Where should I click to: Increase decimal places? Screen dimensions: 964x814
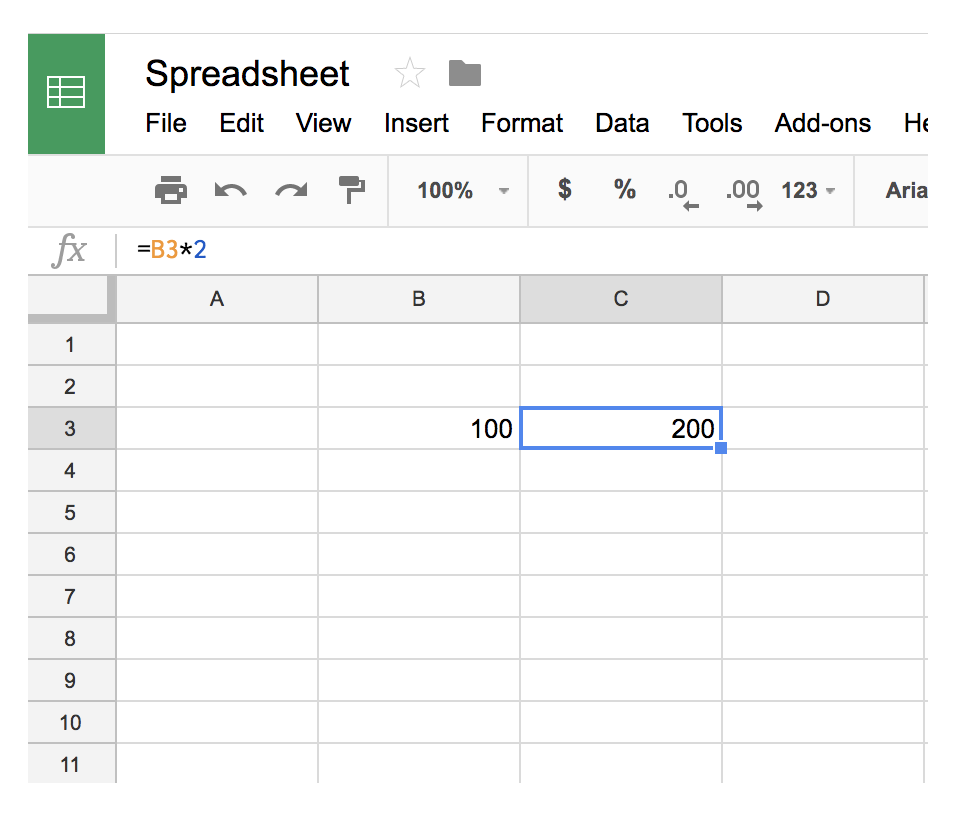pos(744,192)
